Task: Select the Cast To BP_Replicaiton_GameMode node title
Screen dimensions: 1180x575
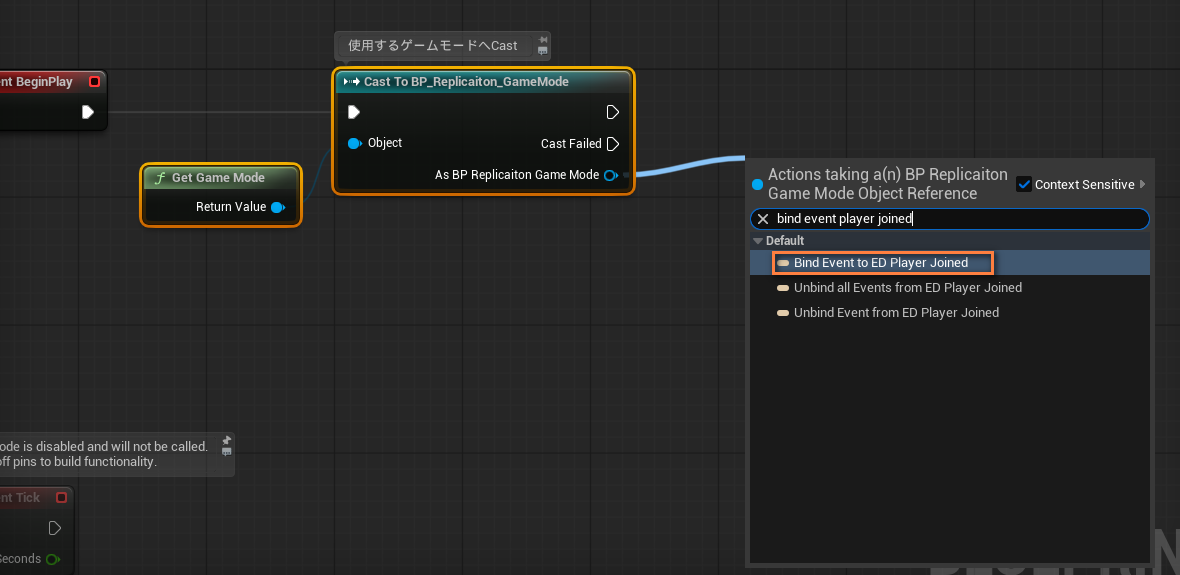Action: (466, 81)
